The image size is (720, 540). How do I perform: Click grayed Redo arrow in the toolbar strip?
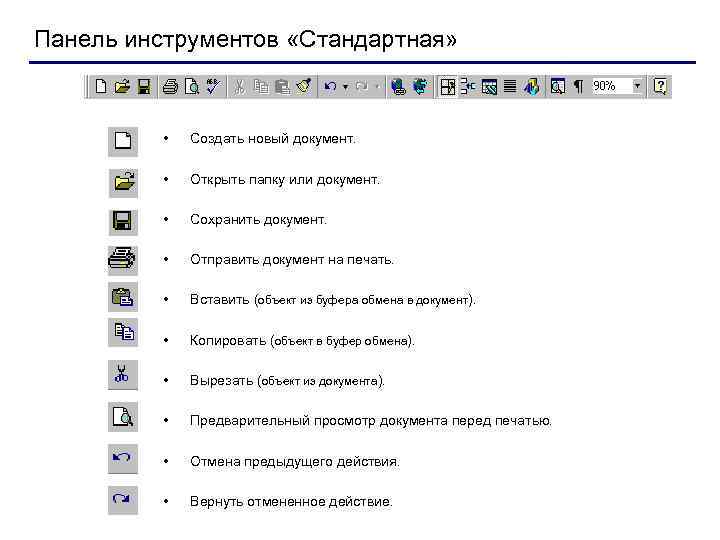click(362, 86)
